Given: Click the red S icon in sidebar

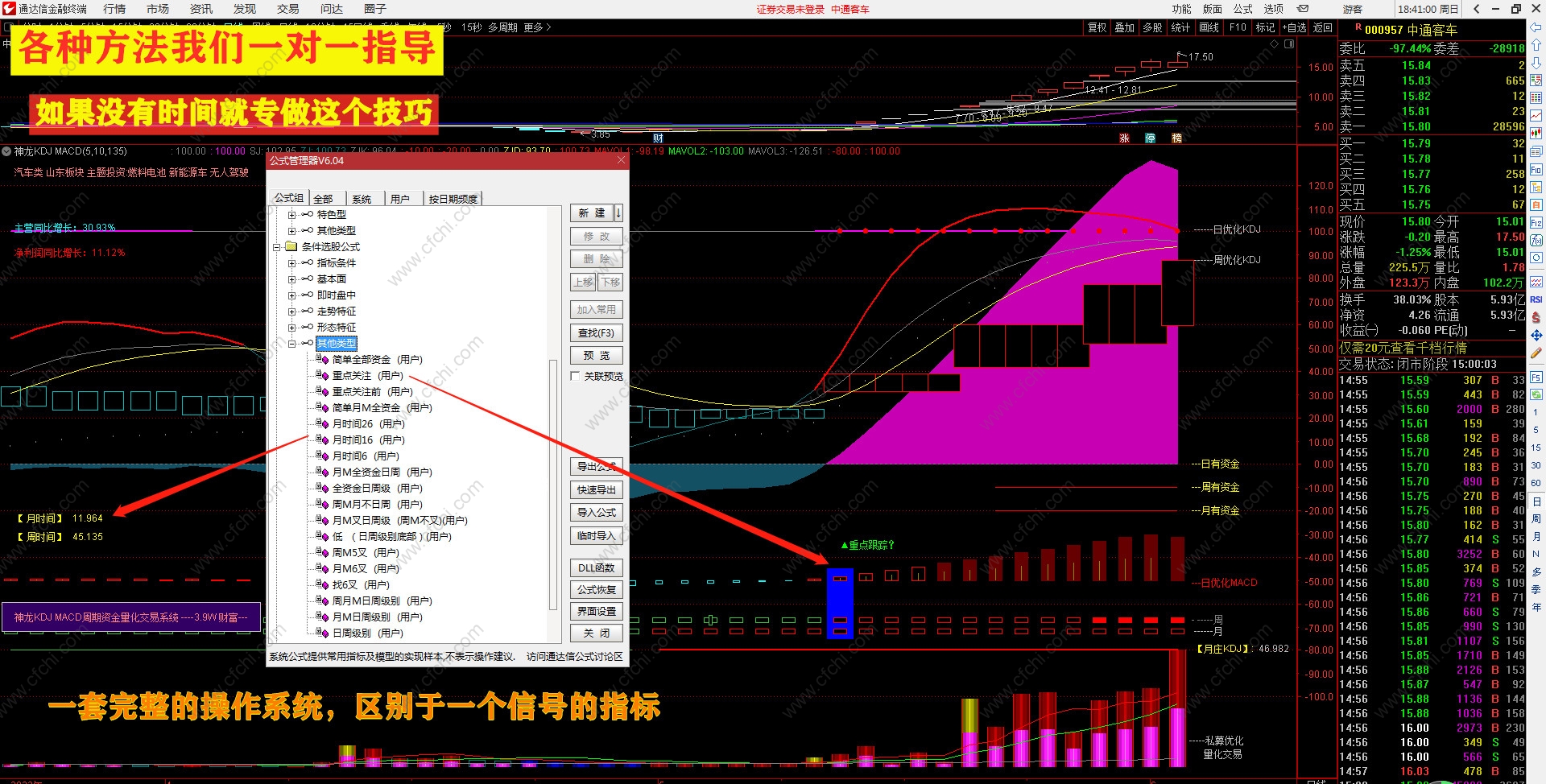Looking at the screenshot, I should click(1536, 317).
